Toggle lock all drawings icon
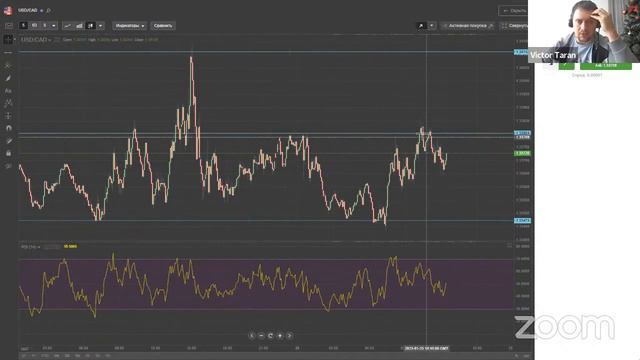The height and width of the screenshot is (360, 640). coord(8,153)
